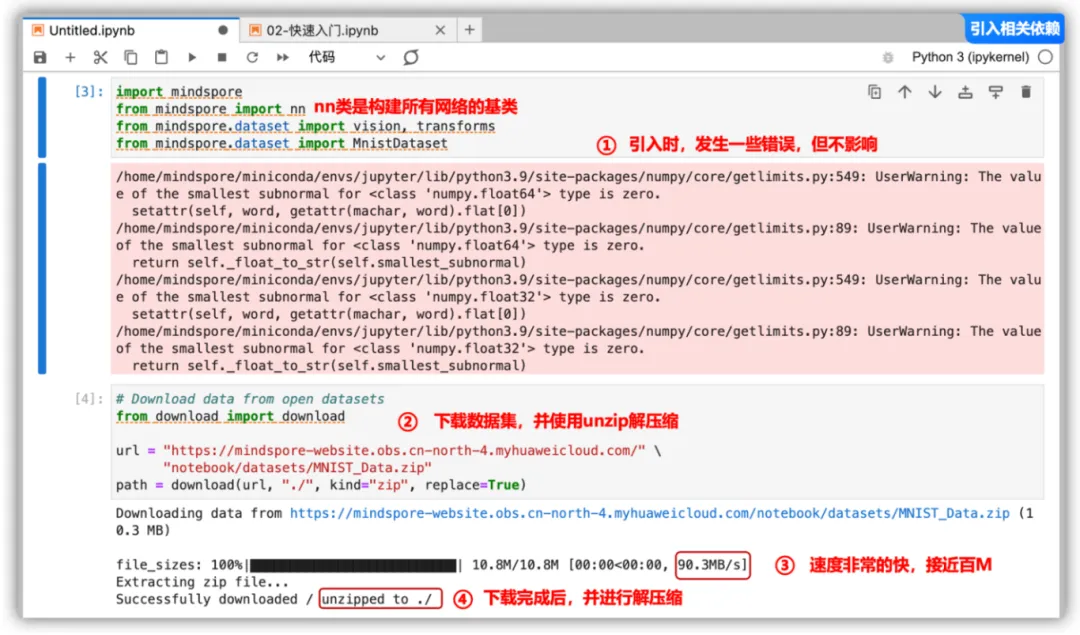The image size is (1080, 635).
Task: Click the MNIST_Data.zip download URL link in the output
Action: tap(649, 513)
